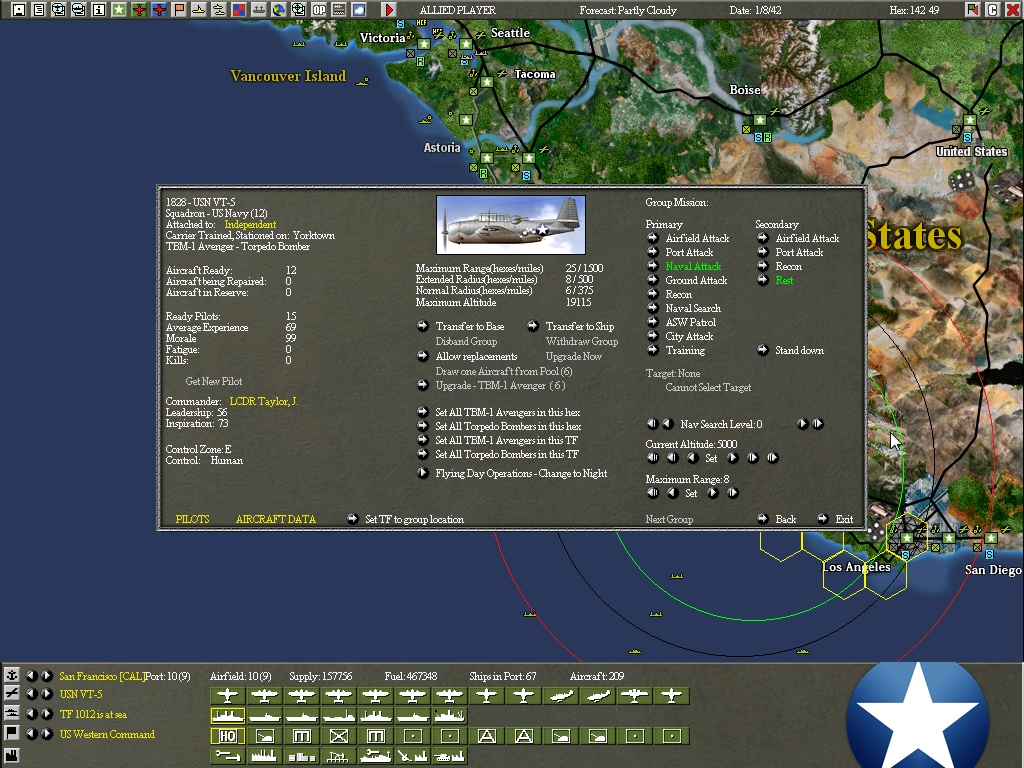Open the PILOTS tab
1024x768 pixels.
tap(193, 519)
